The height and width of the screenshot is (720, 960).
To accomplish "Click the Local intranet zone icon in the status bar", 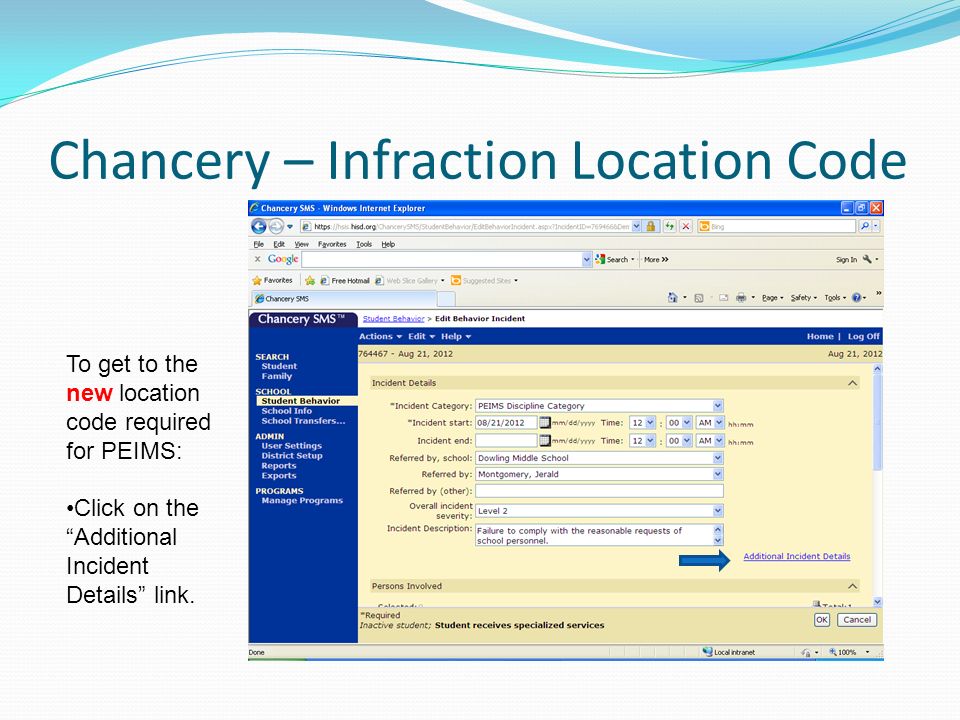I will tap(708, 652).
